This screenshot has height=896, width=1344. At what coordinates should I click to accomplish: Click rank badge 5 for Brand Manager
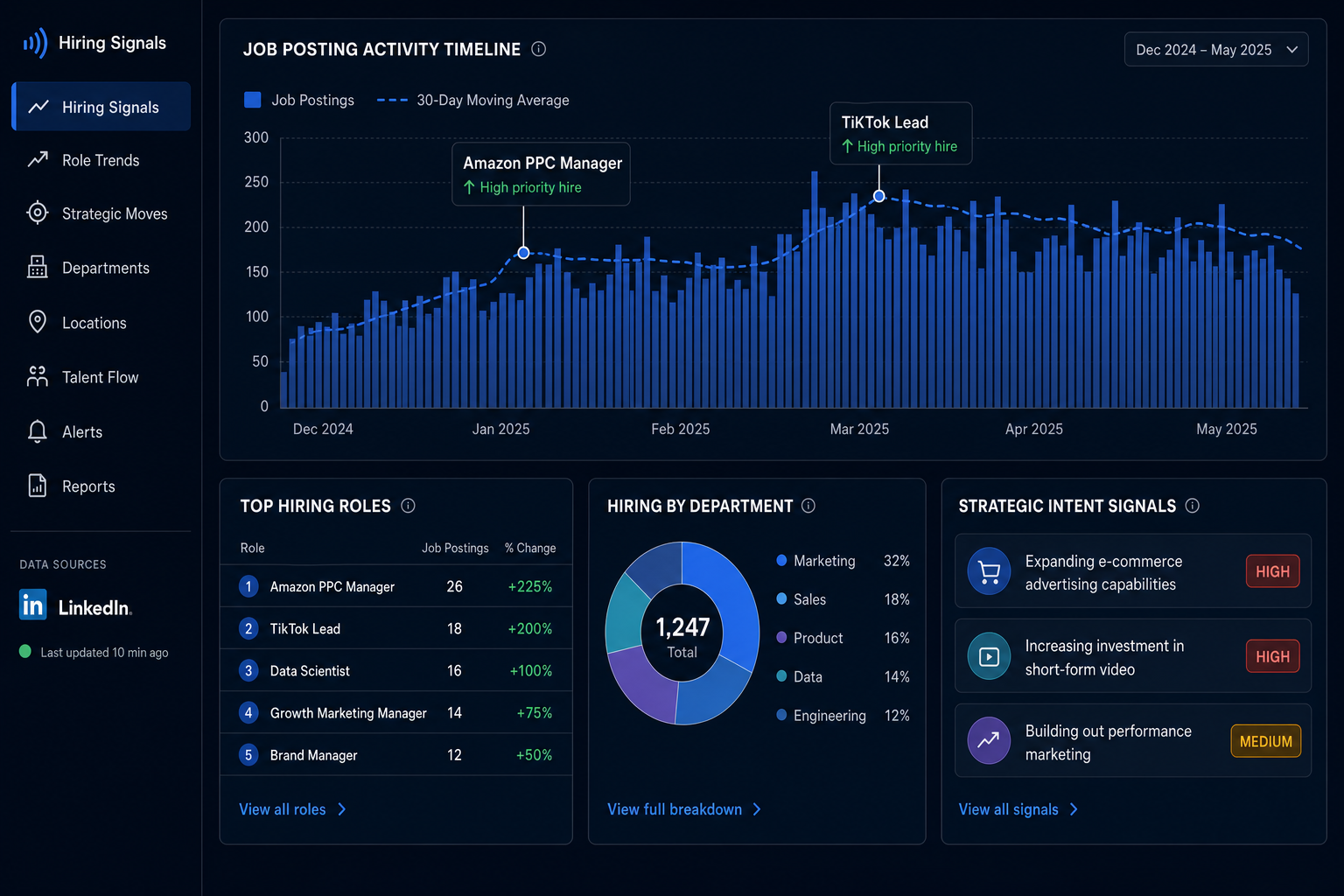tap(248, 754)
